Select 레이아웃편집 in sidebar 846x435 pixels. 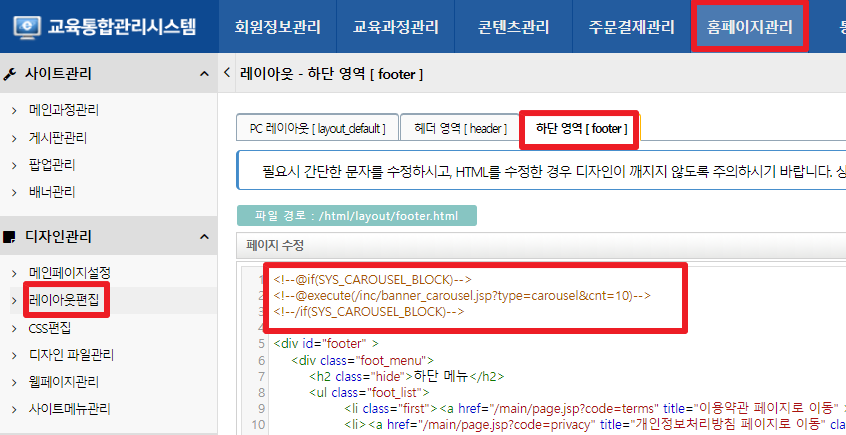(x=64, y=300)
